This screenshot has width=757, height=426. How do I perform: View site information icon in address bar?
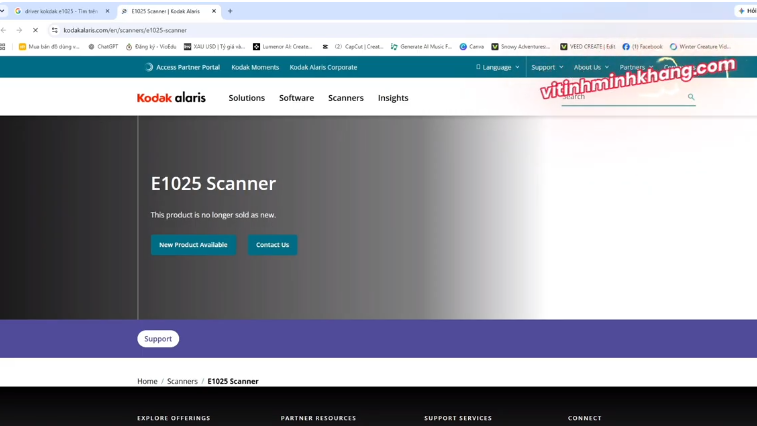coord(55,30)
